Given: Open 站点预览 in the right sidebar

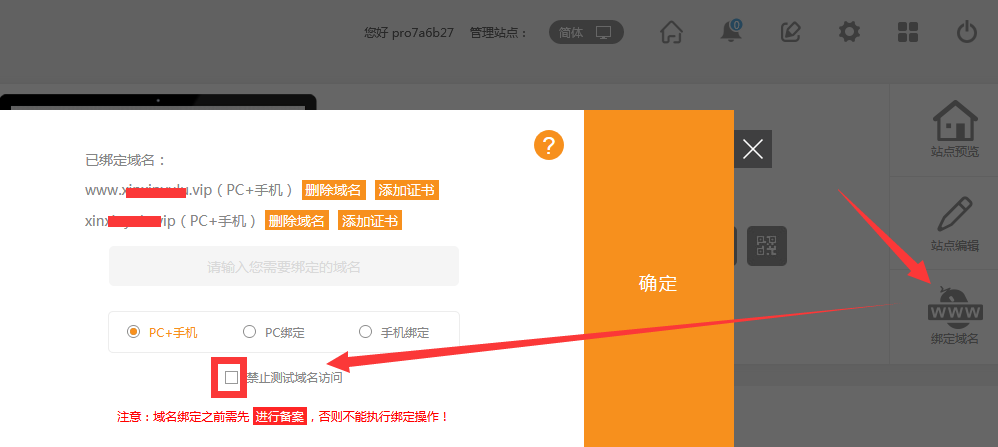Looking at the screenshot, I should click(x=954, y=129).
